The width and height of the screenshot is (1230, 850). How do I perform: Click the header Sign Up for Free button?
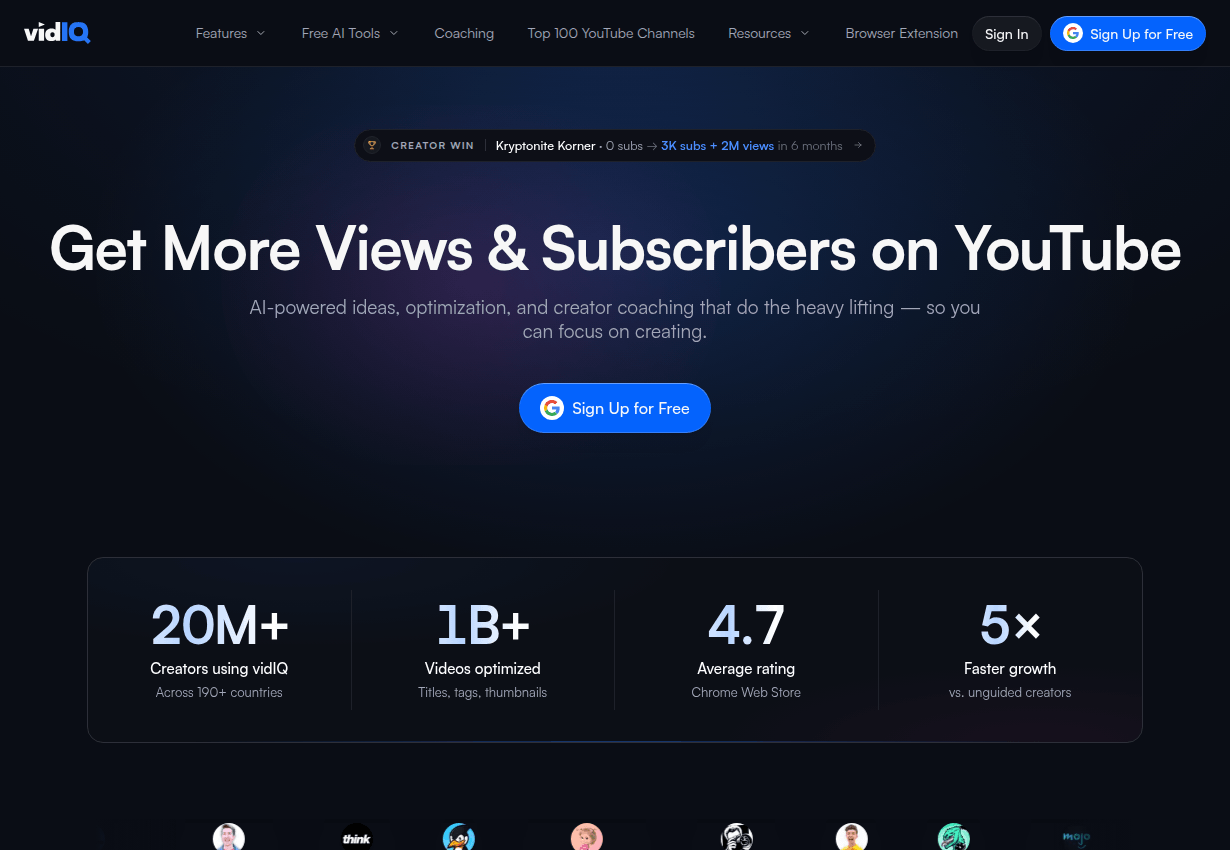pyautogui.click(x=1128, y=33)
